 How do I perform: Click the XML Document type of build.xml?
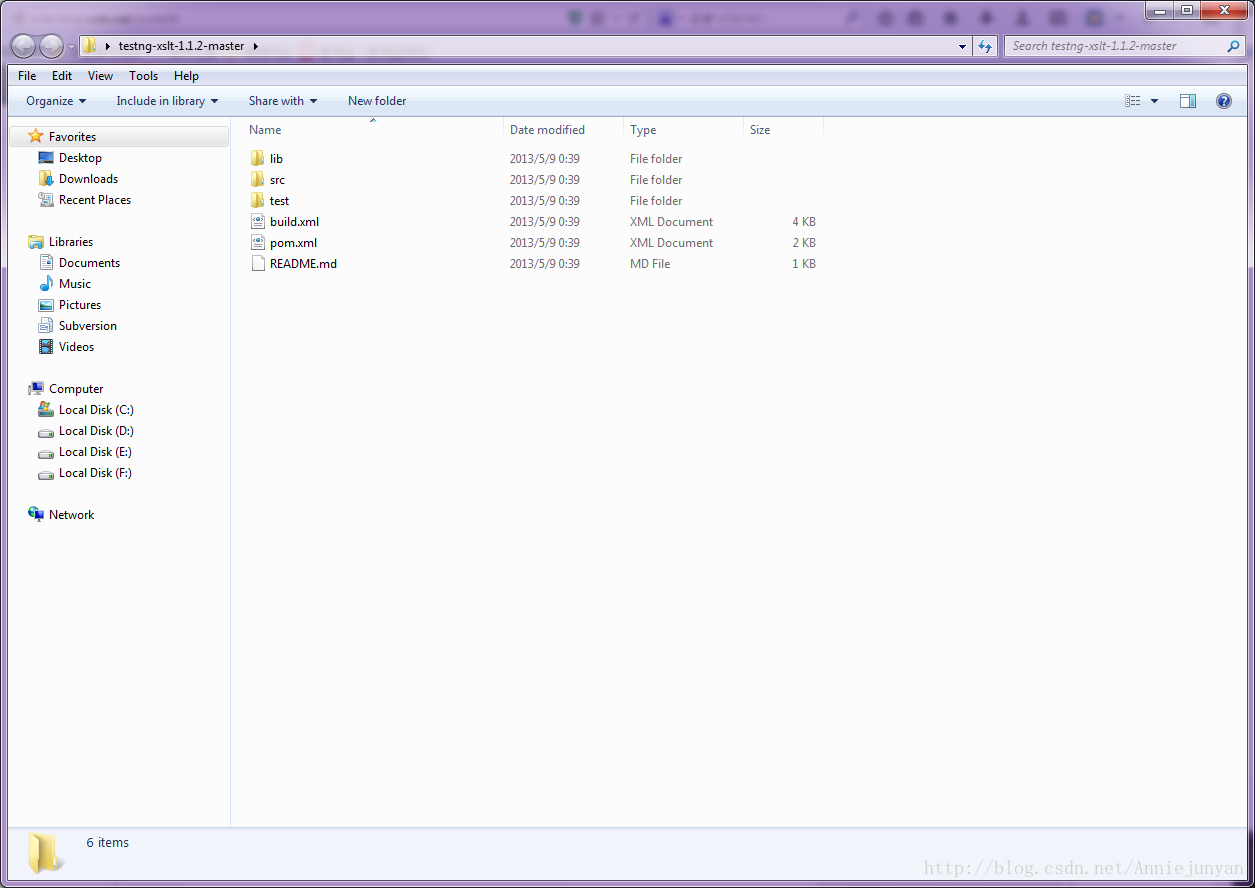[x=671, y=222]
